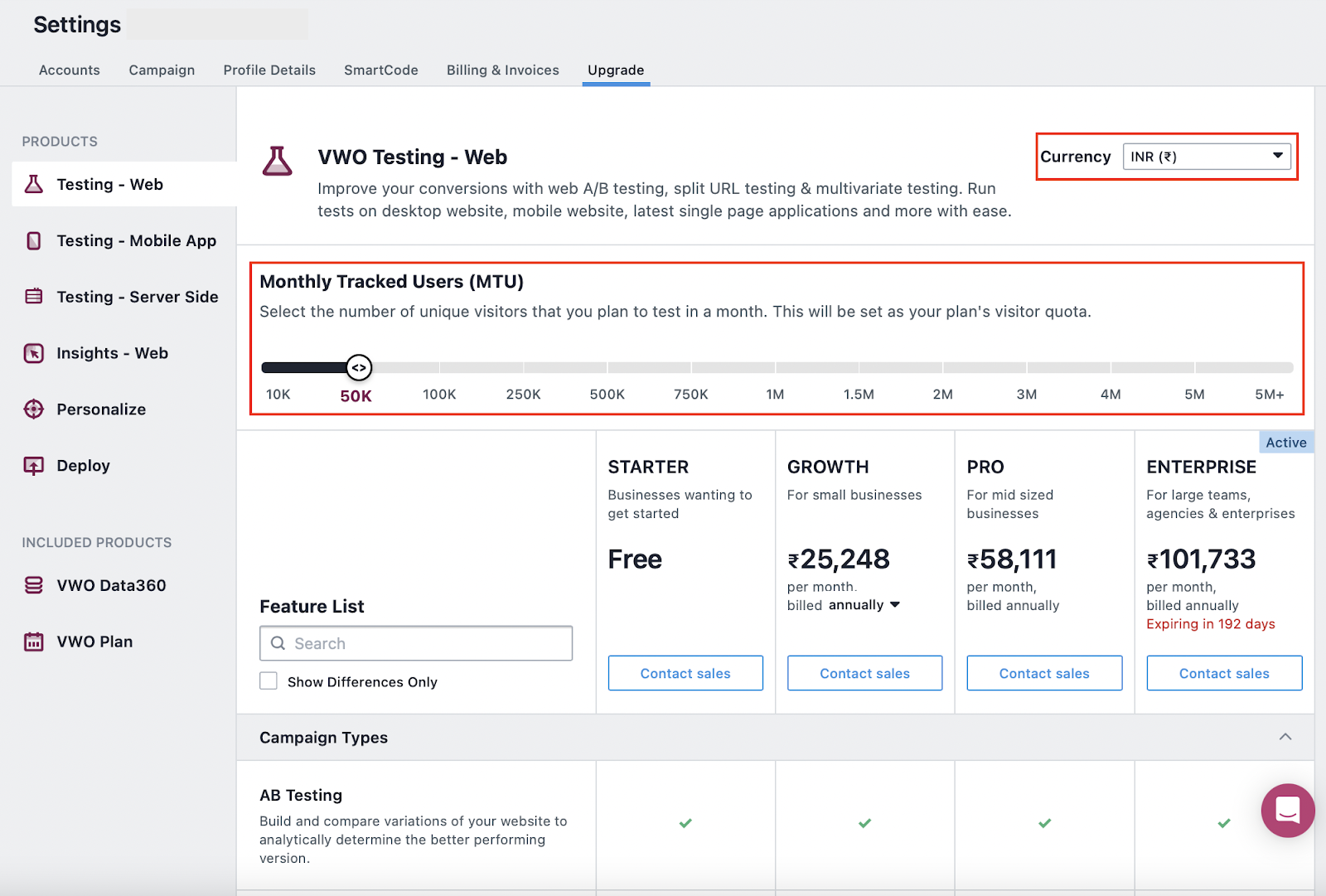Enable Show Differences Only checkbox
The height and width of the screenshot is (896, 1326).
point(269,681)
